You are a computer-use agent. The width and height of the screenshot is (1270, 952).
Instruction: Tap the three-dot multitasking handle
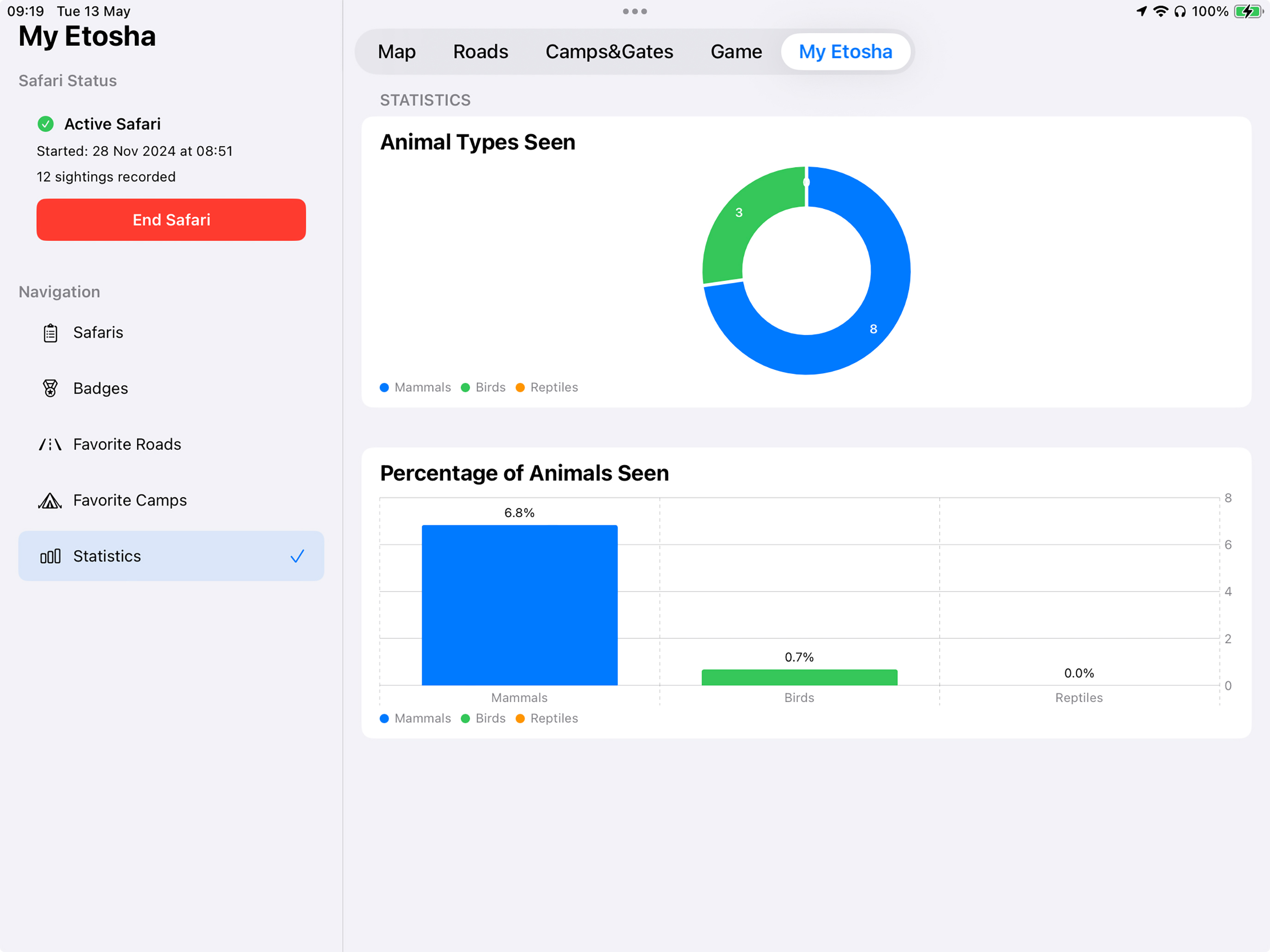click(635, 12)
